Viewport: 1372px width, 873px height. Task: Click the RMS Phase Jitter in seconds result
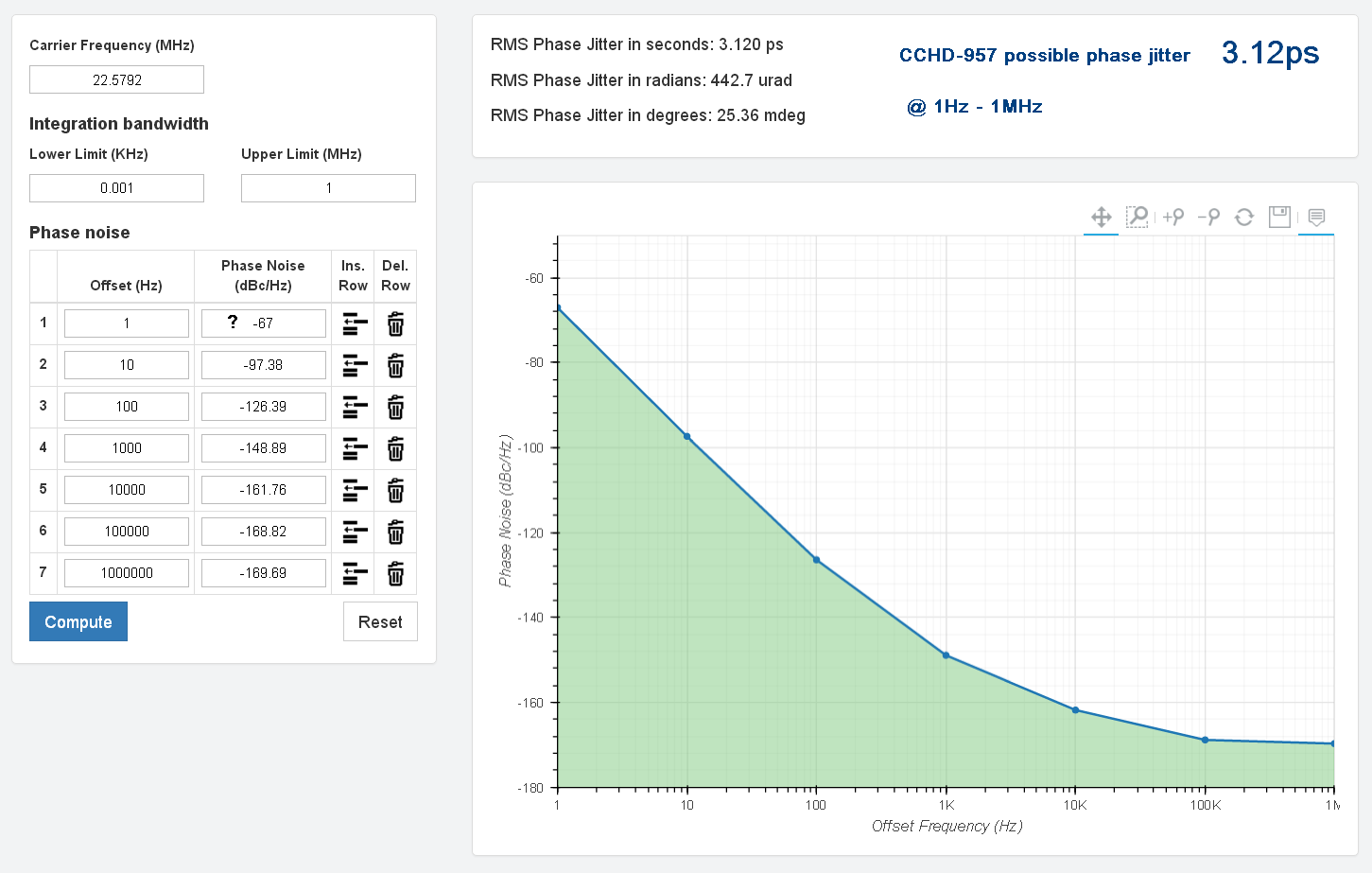(636, 44)
